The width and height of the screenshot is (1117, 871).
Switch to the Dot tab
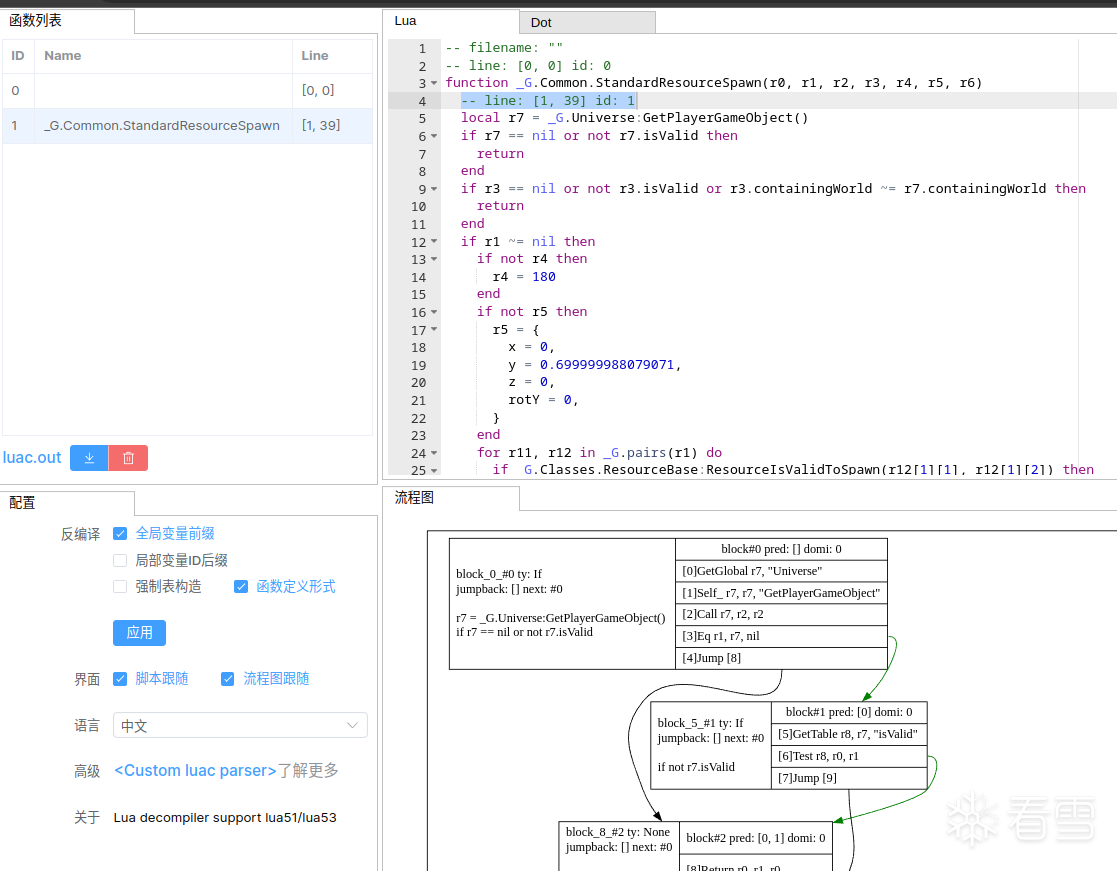point(541,23)
